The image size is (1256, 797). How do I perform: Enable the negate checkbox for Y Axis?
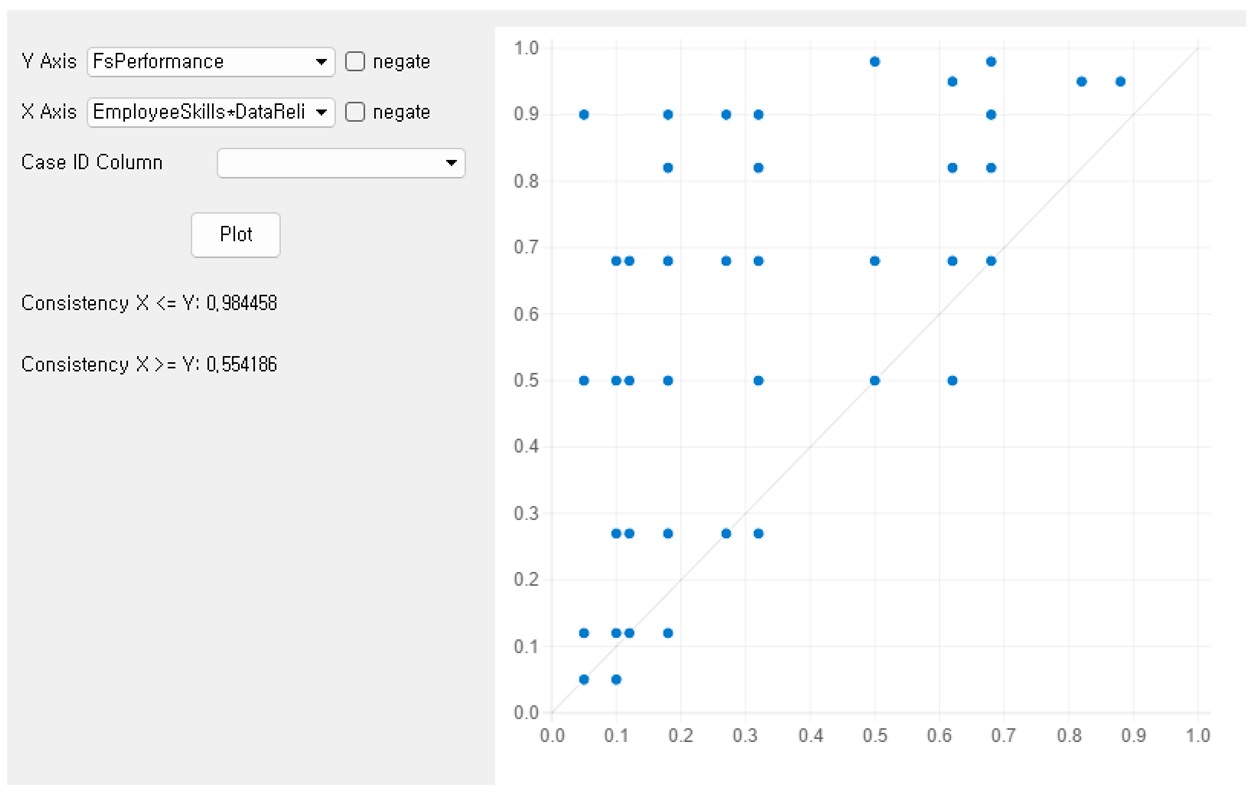(355, 62)
